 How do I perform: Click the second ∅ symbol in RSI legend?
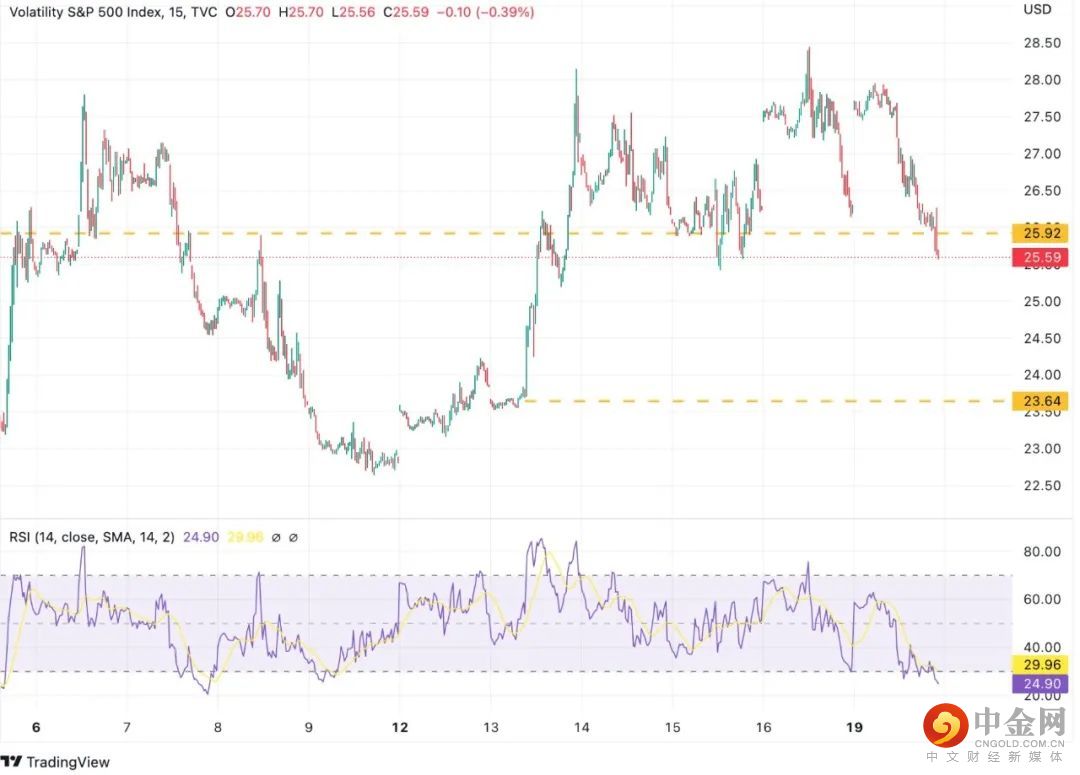click(293, 537)
